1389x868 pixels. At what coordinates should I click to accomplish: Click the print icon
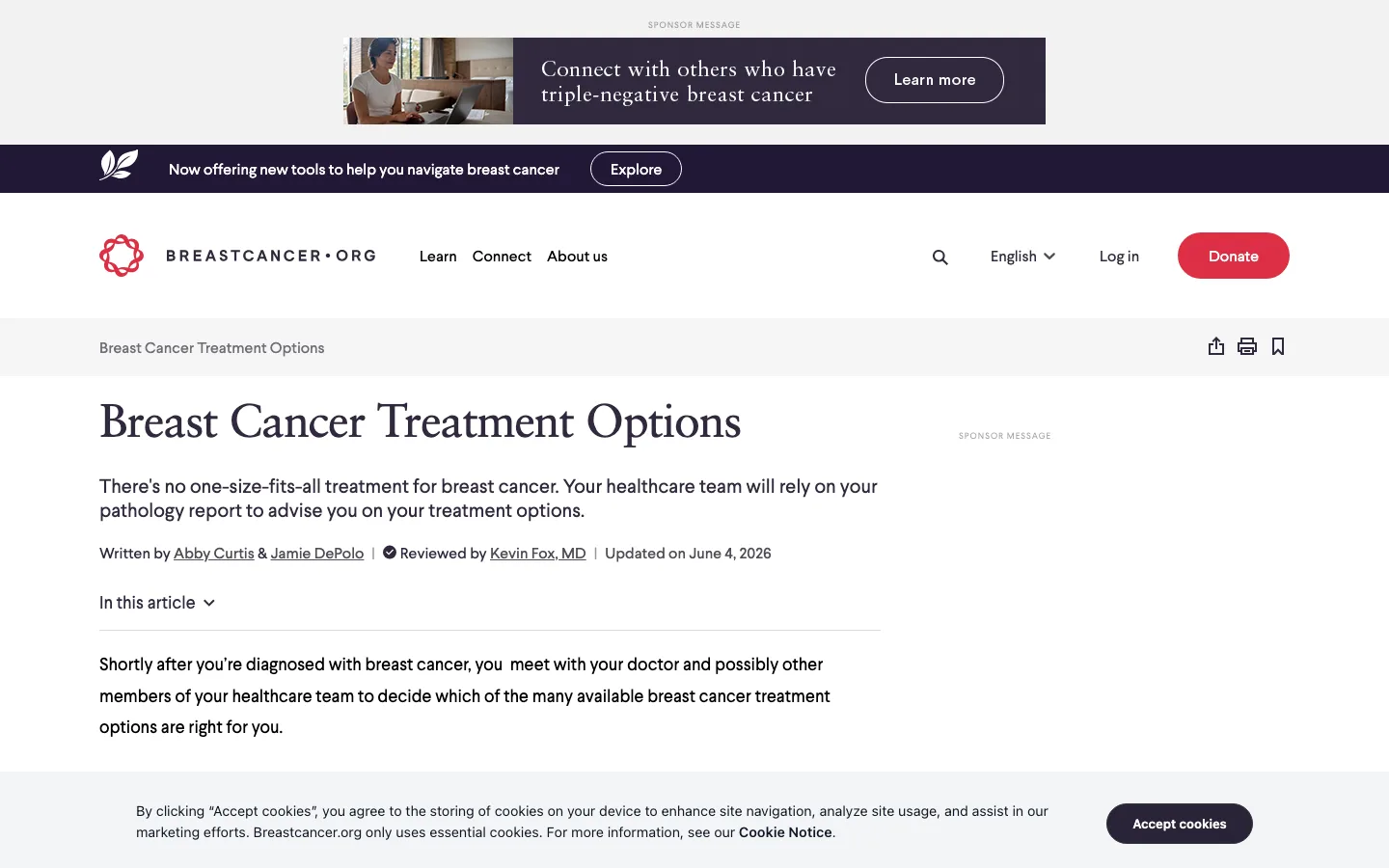[1247, 346]
